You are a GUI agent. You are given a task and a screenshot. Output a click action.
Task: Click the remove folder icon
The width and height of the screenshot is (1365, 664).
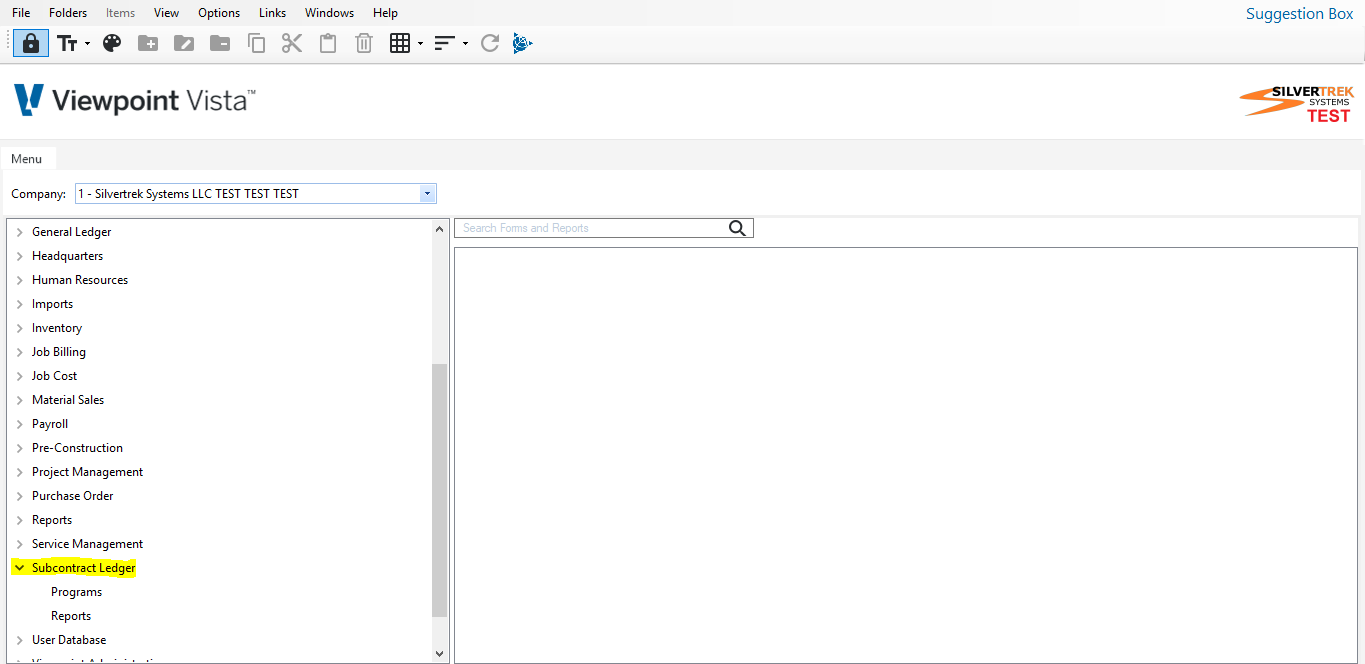point(220,43)
